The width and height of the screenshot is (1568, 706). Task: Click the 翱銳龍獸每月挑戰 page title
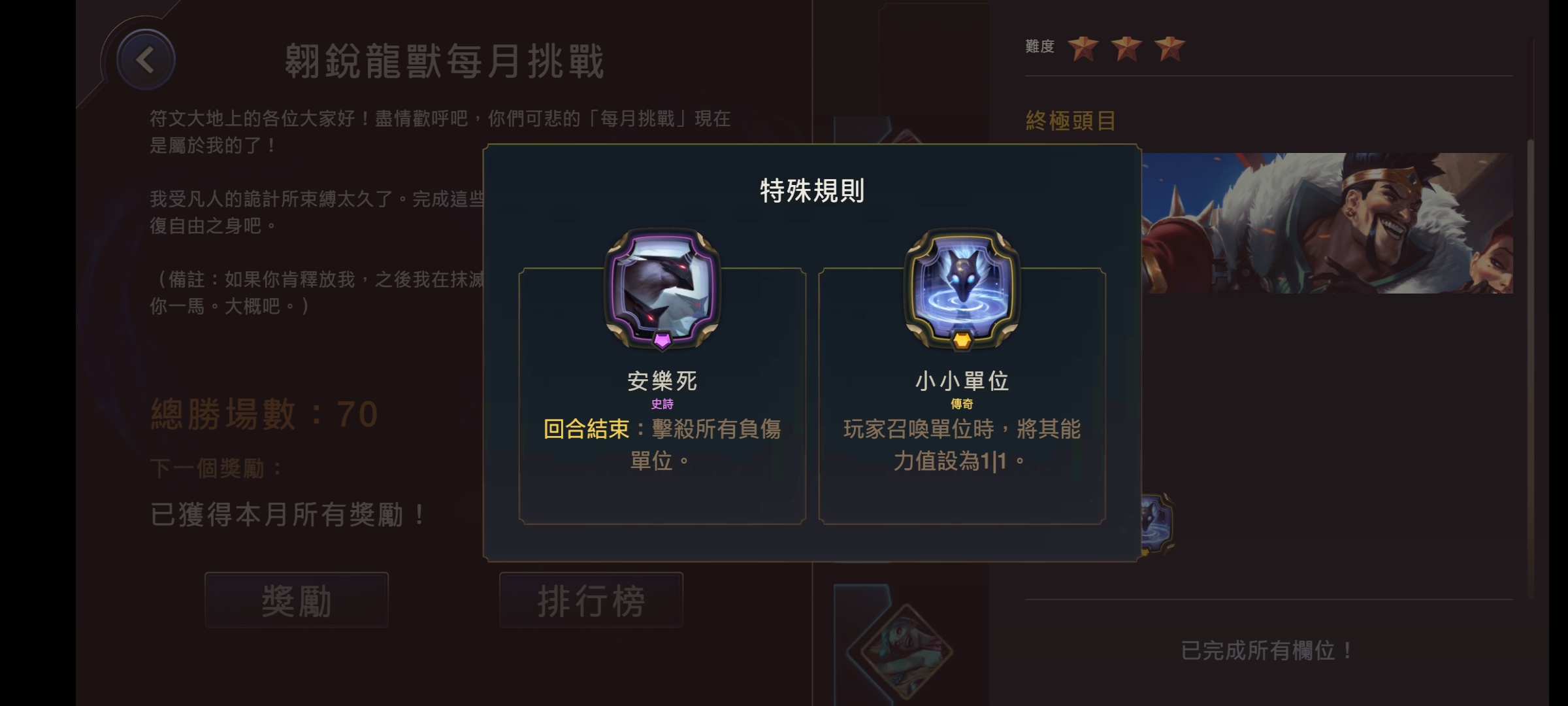coord(444,62)
